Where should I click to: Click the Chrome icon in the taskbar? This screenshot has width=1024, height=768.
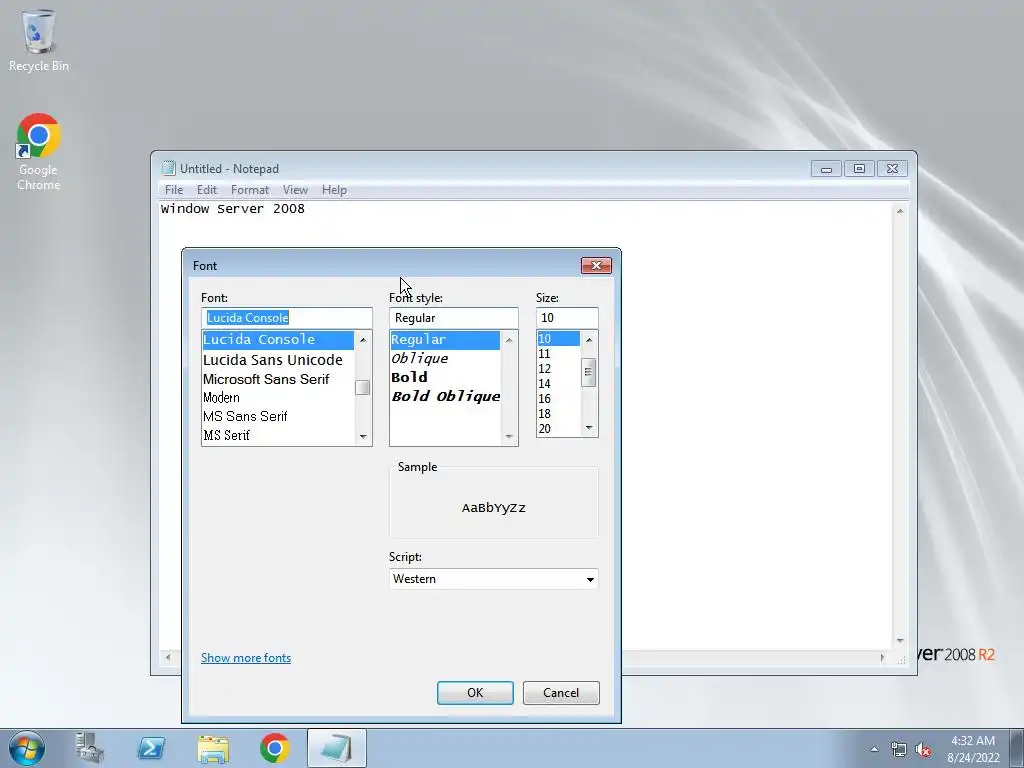(x=274, y=748)
